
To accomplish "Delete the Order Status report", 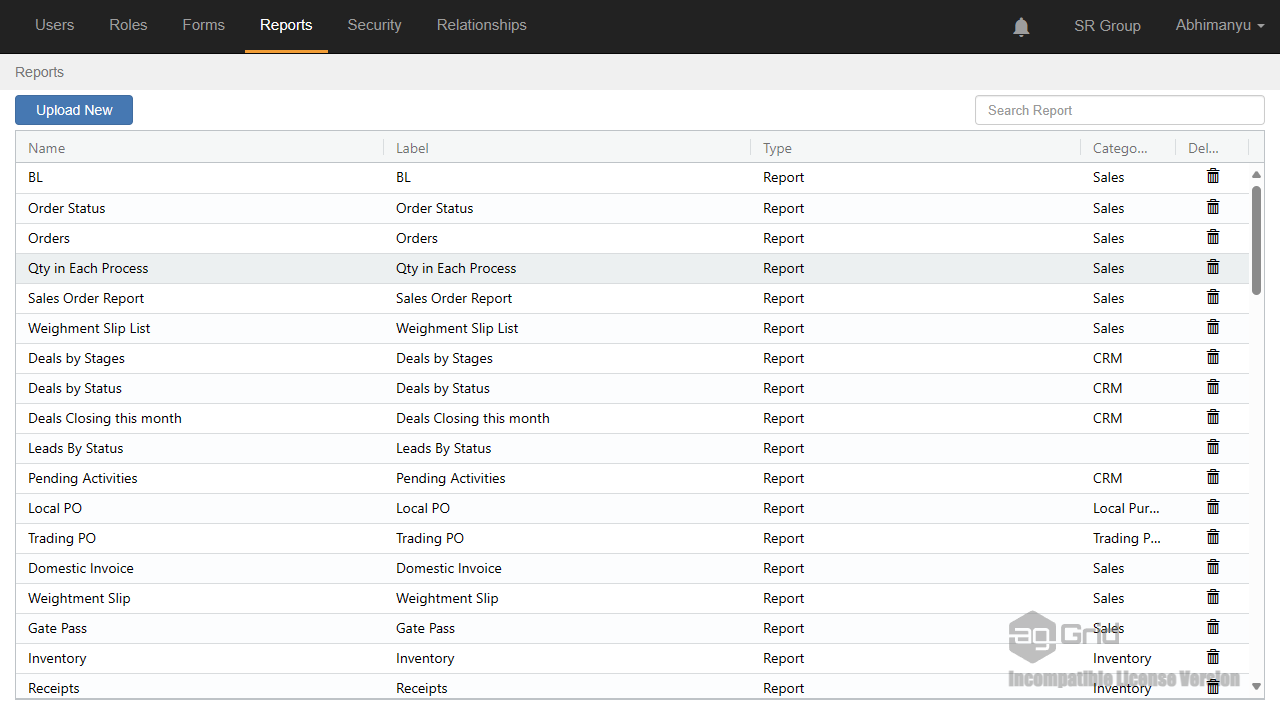I will (x=1213, y=207).
